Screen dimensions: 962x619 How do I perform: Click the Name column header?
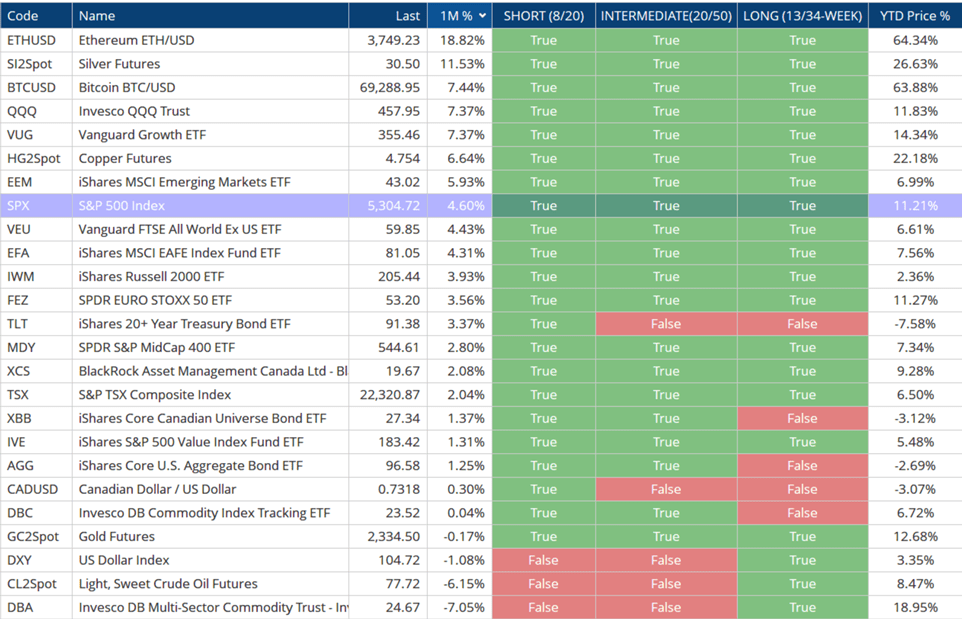pos(97,16)
